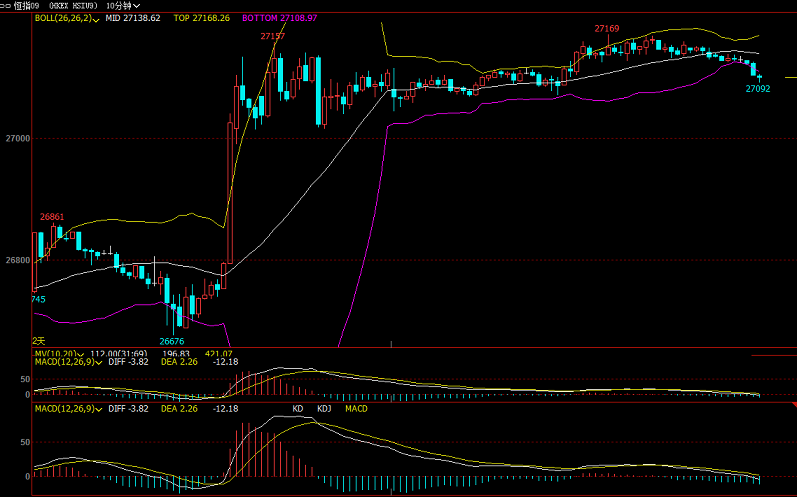797x497 pixels.
Task: Click the 恒指09 contract name
Action: [x=26, y=6]
